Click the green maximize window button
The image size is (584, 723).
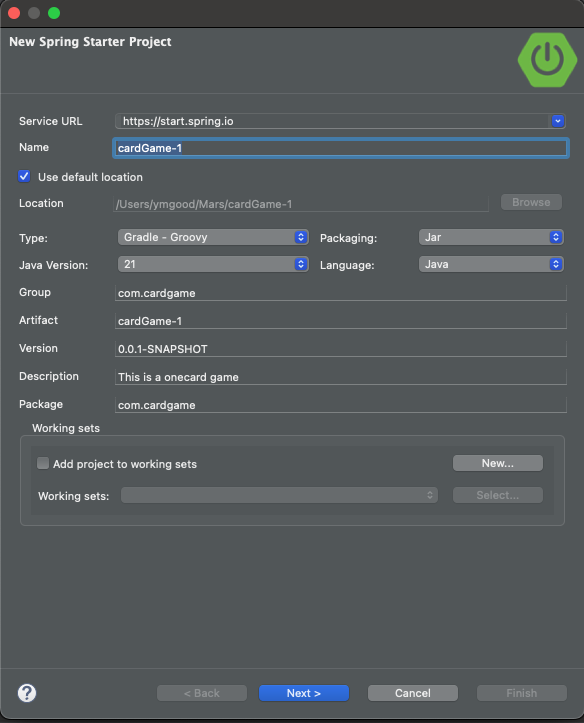54,13
